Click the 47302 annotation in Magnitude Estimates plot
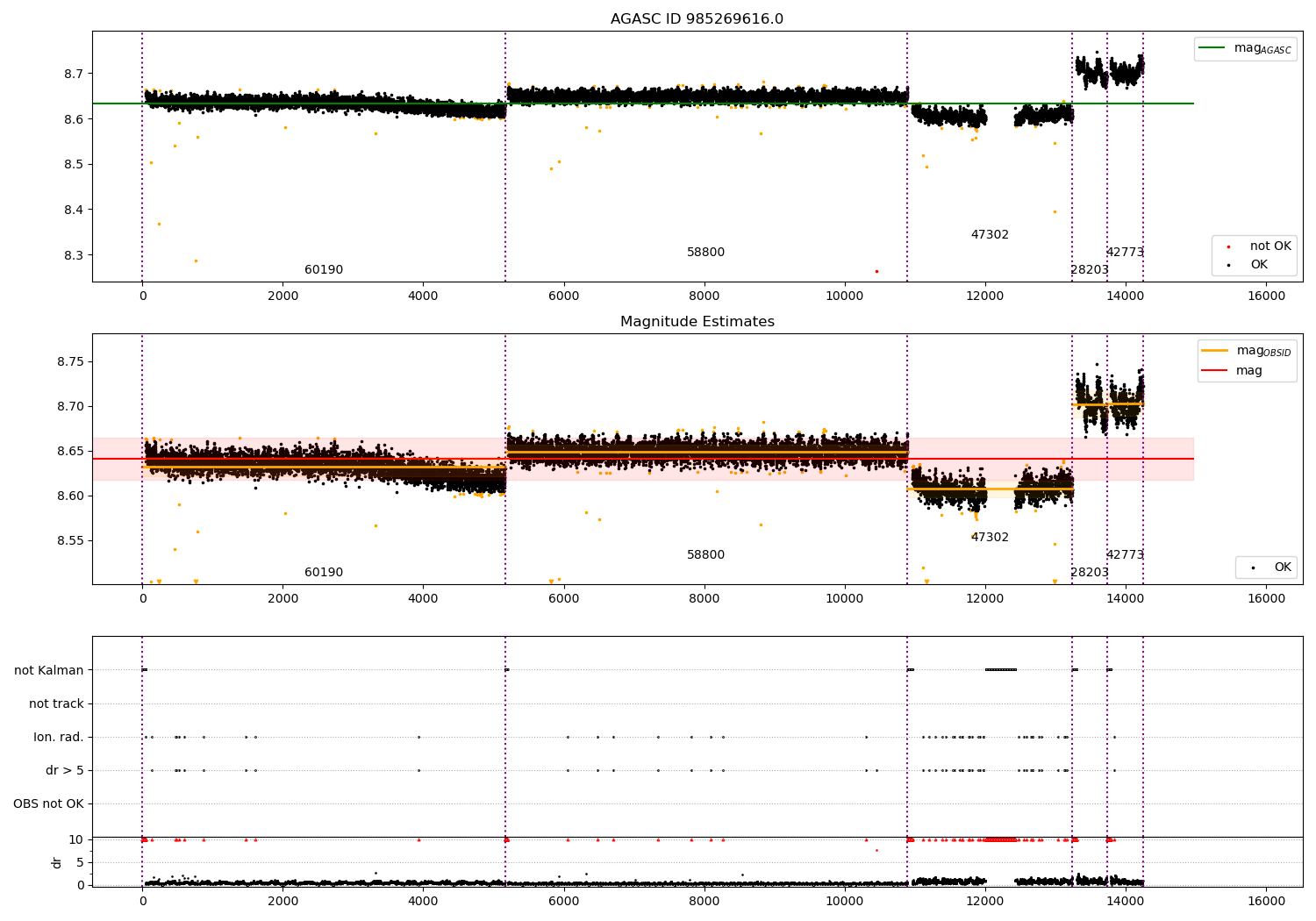The image size is (1316, 921). point(990,538)
